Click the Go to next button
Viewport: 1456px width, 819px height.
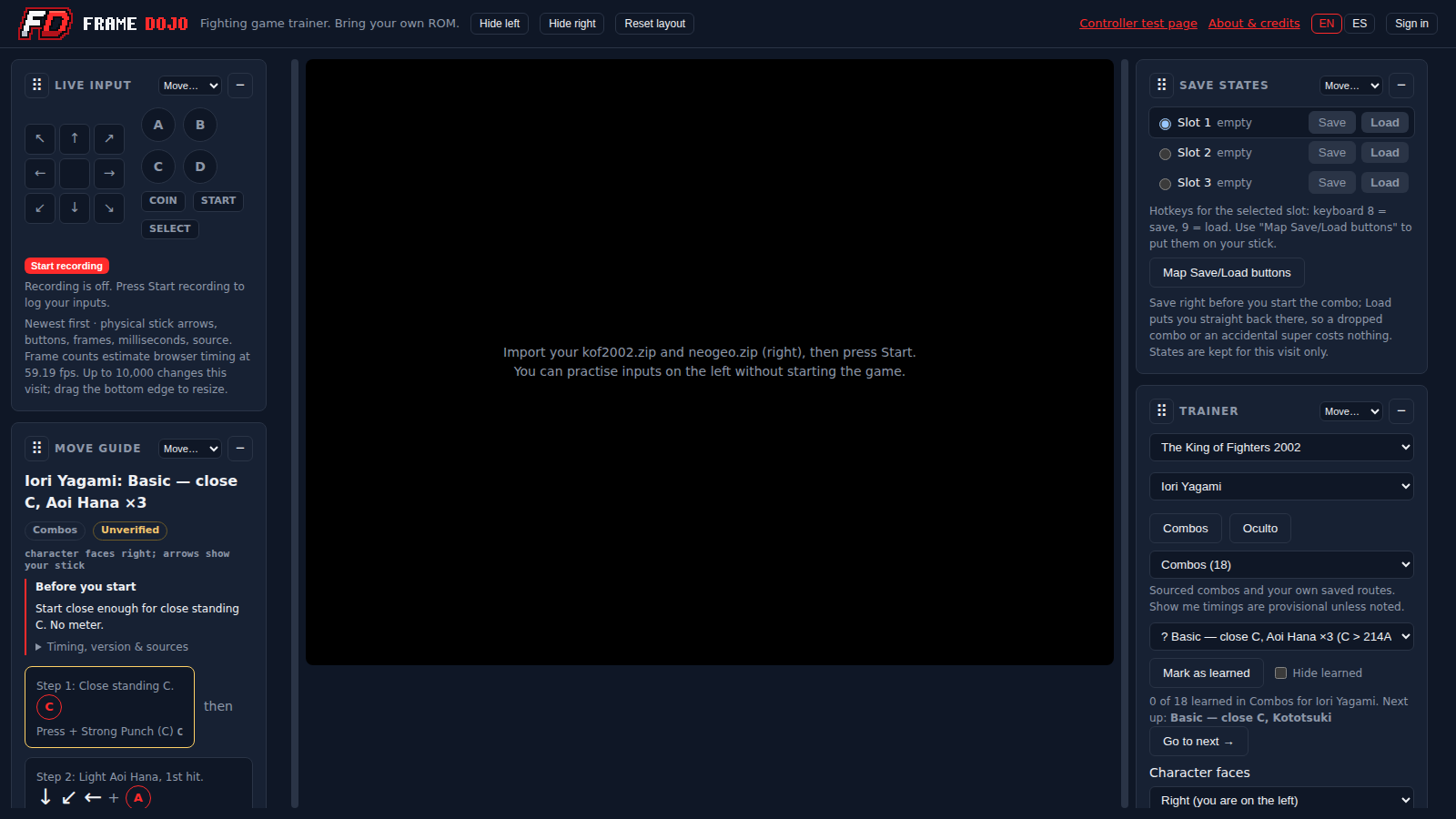1198,742
